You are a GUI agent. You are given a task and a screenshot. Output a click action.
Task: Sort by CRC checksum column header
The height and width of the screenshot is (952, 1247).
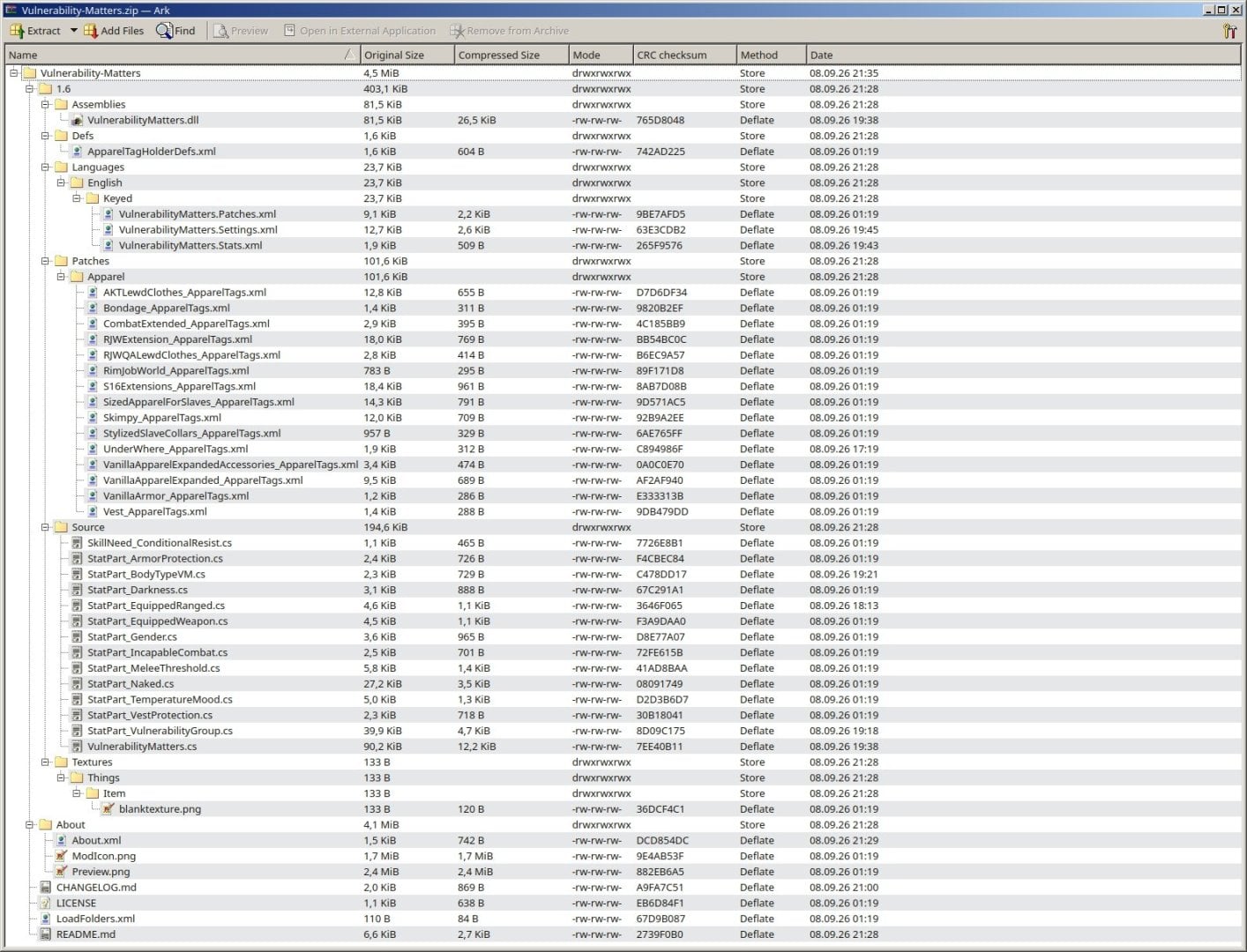pos(684,55)
